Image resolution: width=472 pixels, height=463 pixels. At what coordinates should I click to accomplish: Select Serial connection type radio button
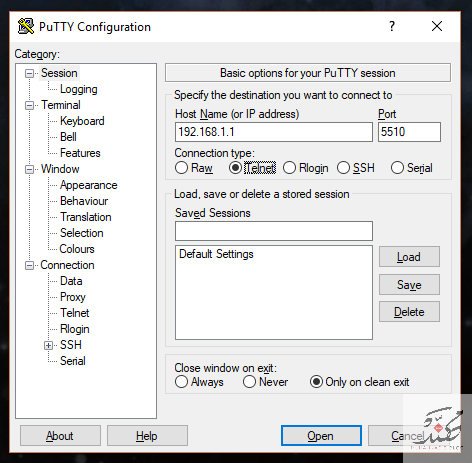[x=397, y=168]
